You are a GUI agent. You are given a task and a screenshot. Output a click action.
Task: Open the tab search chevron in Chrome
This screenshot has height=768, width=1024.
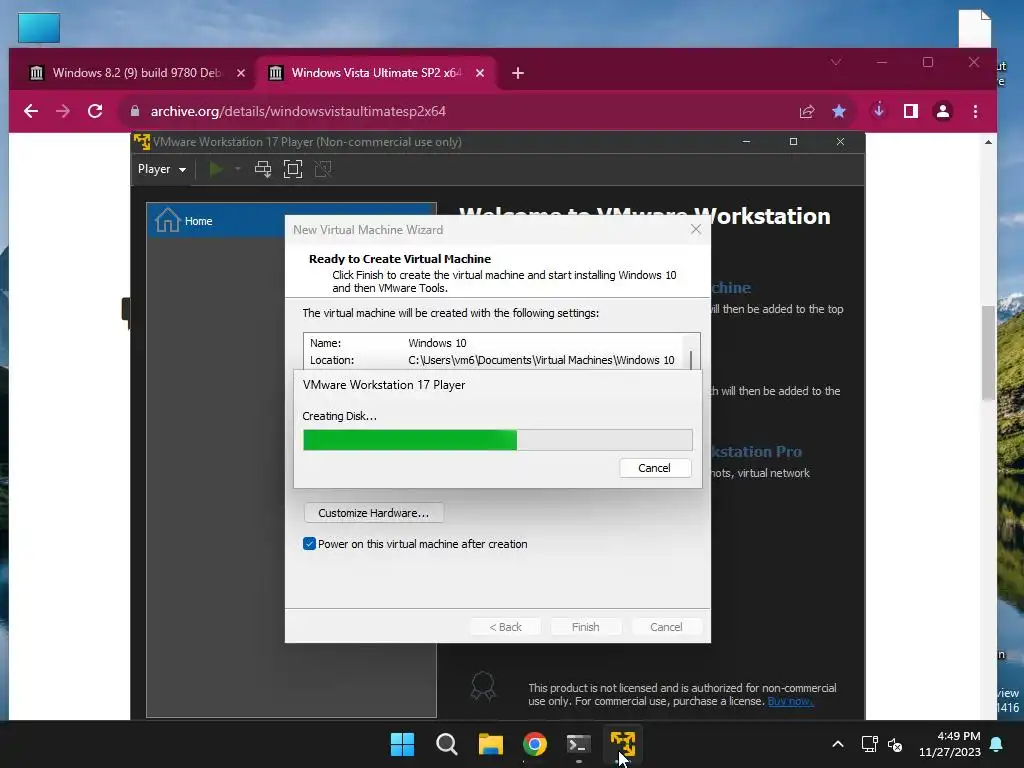pos(836,62)
